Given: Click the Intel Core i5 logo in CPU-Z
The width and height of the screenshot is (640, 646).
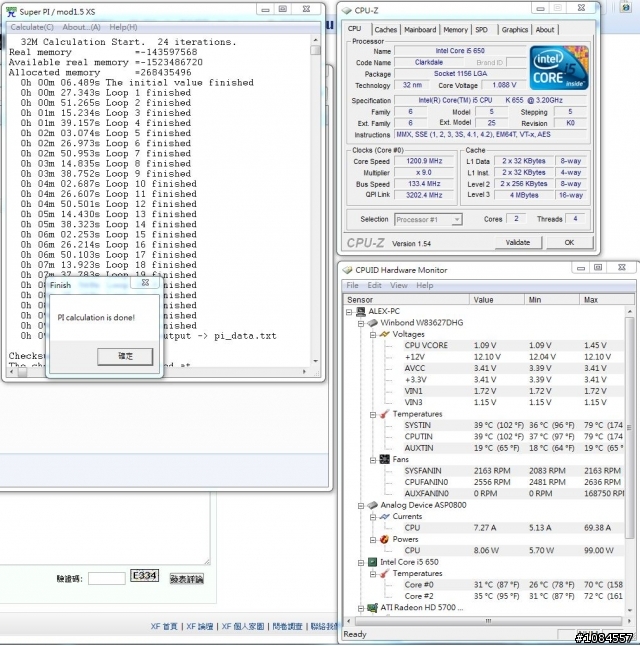Looking at the screenshot, I should (559, 68).
